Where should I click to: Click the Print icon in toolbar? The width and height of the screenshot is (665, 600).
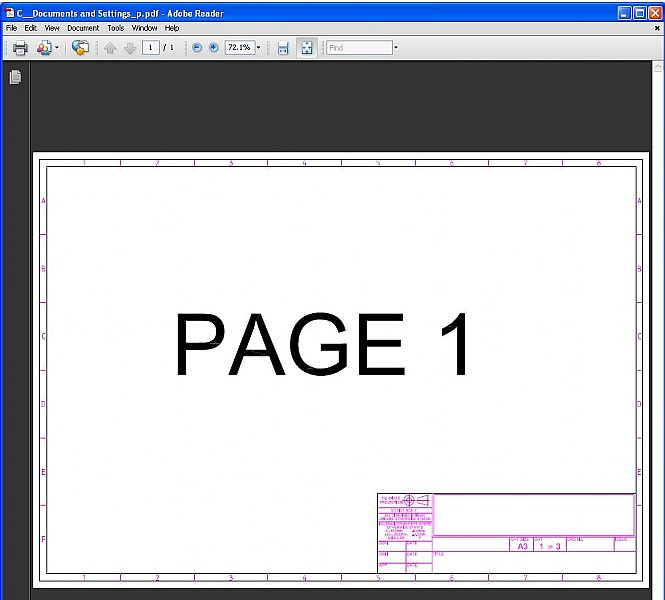click(20, 48)
